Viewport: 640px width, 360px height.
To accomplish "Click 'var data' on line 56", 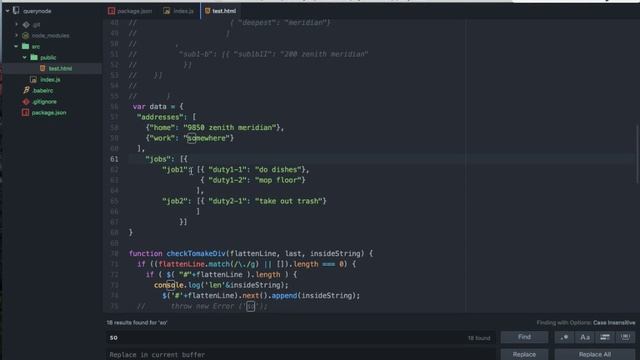I will click(149, 107).
